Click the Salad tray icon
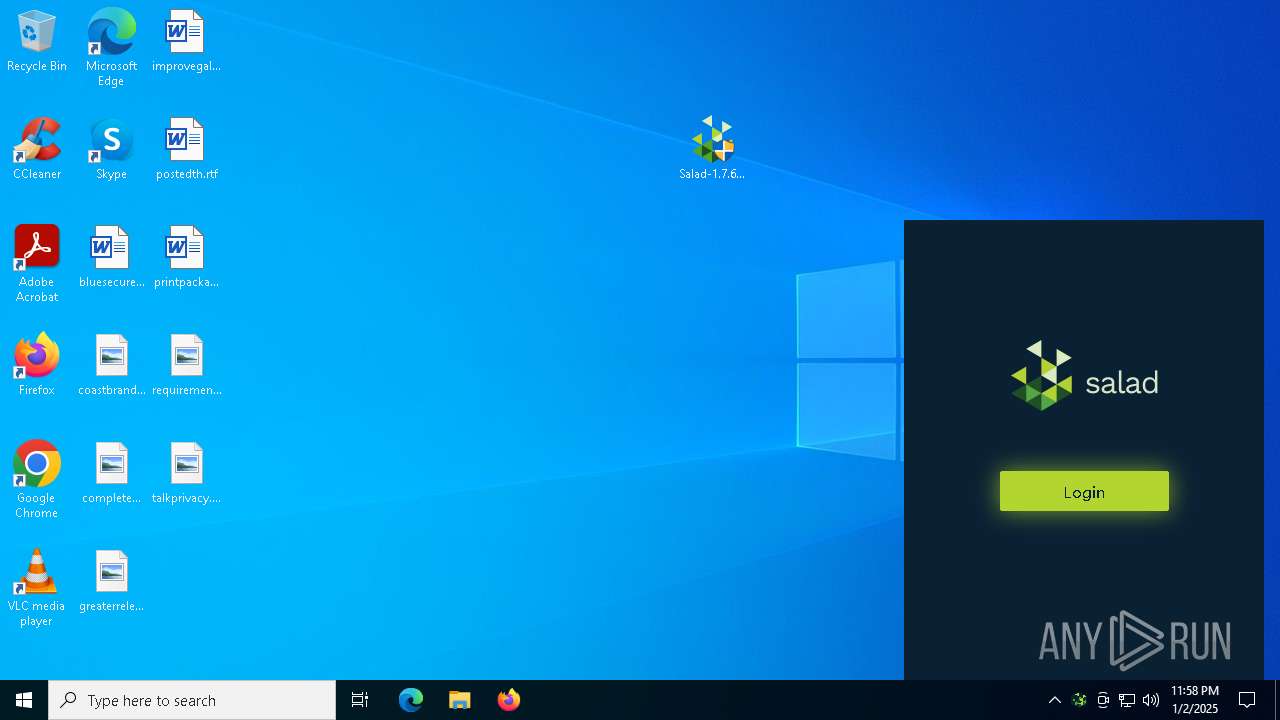The height and width of the screenshot is (720, 1280). click(x=1079, y=700)
